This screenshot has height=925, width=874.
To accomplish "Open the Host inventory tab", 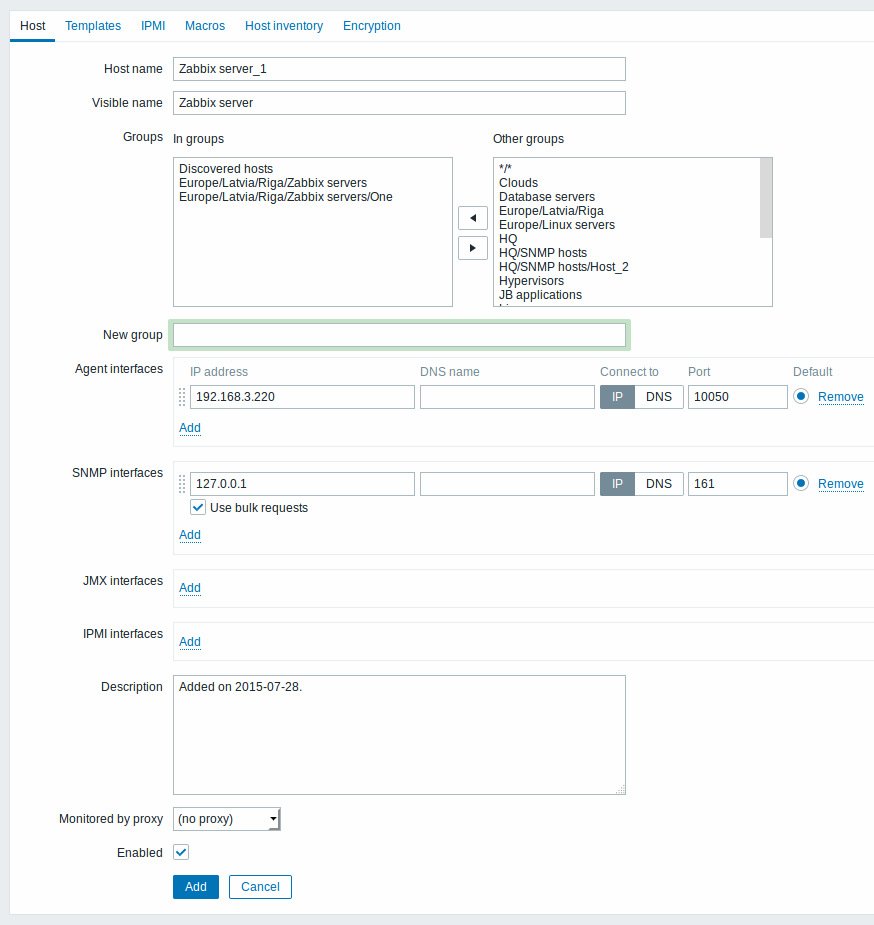I will pyautogui.click(x=284, y=26).
